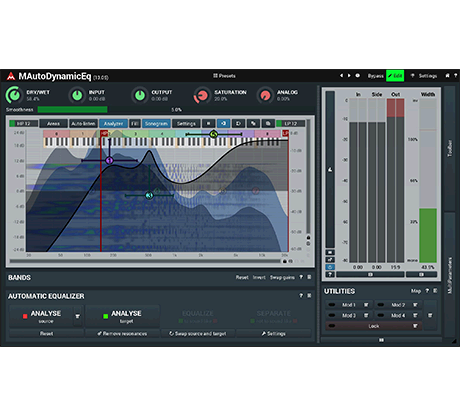460x416 pixels.
Task: Select the green band node near piano keys
Action: click(x=214, y=134)
